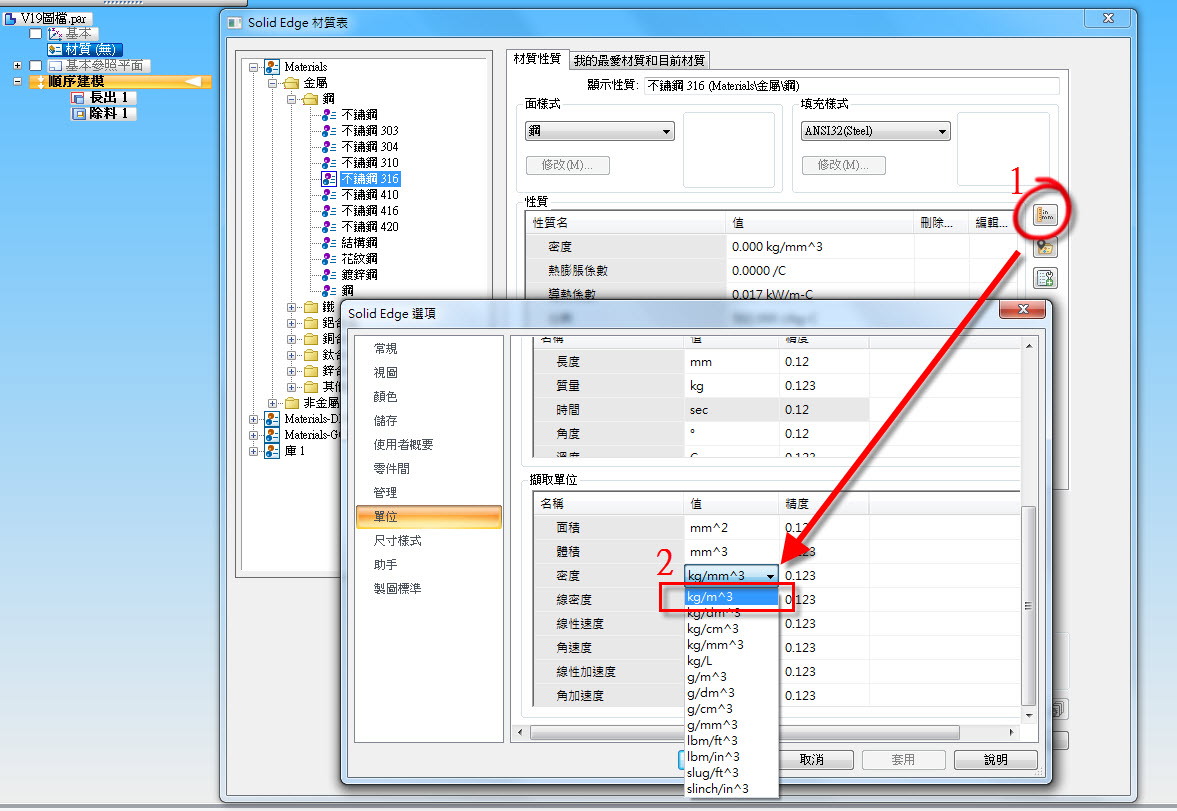Viewport: 1177px width, 811px height.
Task: Toggle the 基本 visibility checkbox in PathFinder
Action: (x=35, y=34)
